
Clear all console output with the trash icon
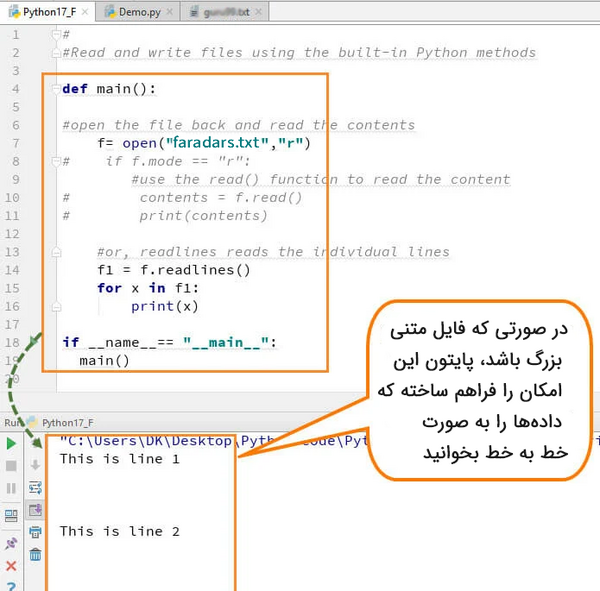point(35,554)
